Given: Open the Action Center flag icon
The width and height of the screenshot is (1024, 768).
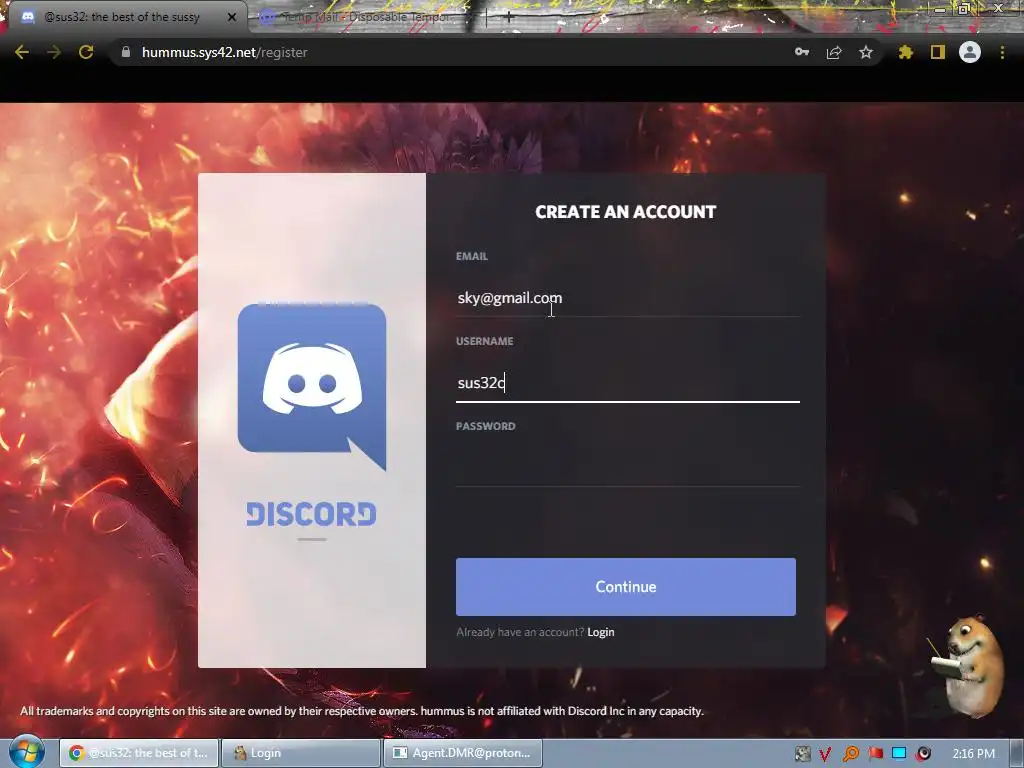Looking at the screenshot, I should [875, 754].
